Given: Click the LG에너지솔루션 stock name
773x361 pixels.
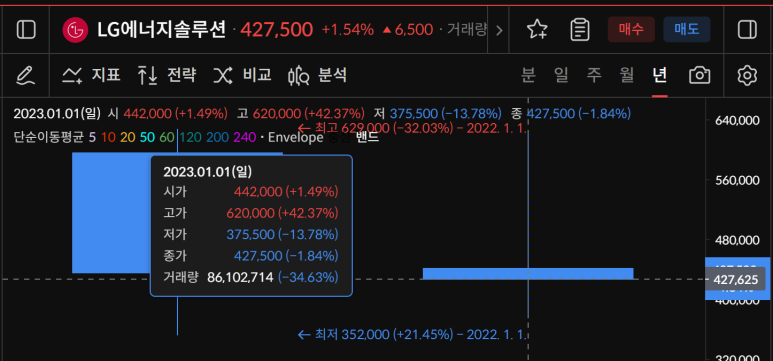Looking at the screenshot, I should coord(162,30).
